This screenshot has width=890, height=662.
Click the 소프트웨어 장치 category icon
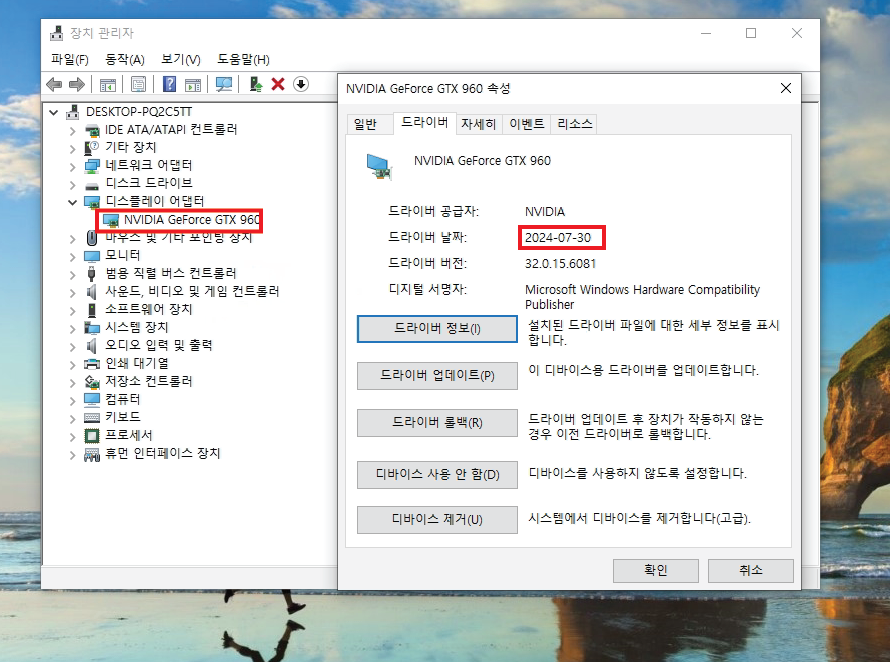[x=91, y=309]
